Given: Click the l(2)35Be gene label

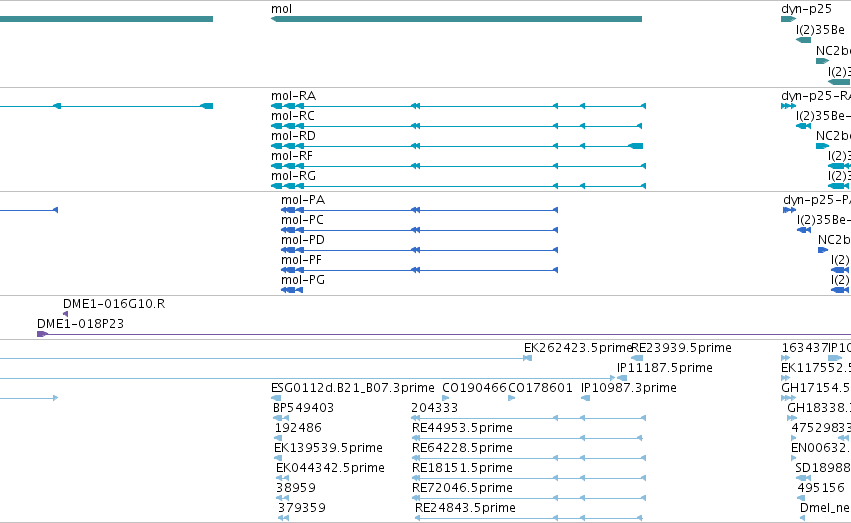Looking at the screenshot, I should coord(820,30).
